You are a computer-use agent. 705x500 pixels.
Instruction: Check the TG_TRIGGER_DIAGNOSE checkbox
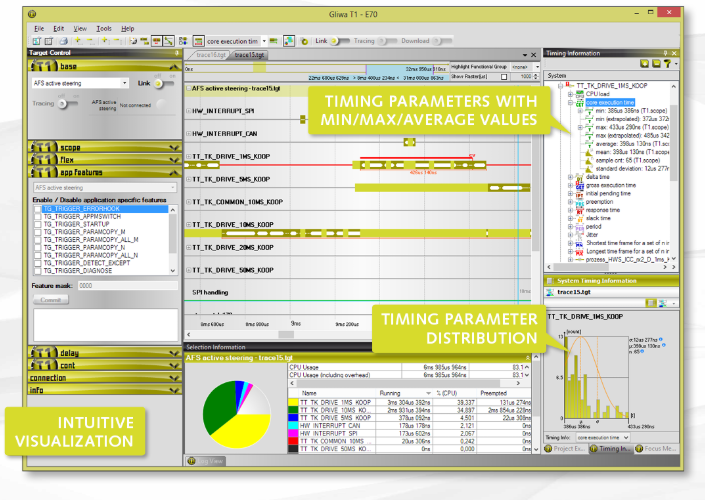pyautogui.click(x=38, y=271)
